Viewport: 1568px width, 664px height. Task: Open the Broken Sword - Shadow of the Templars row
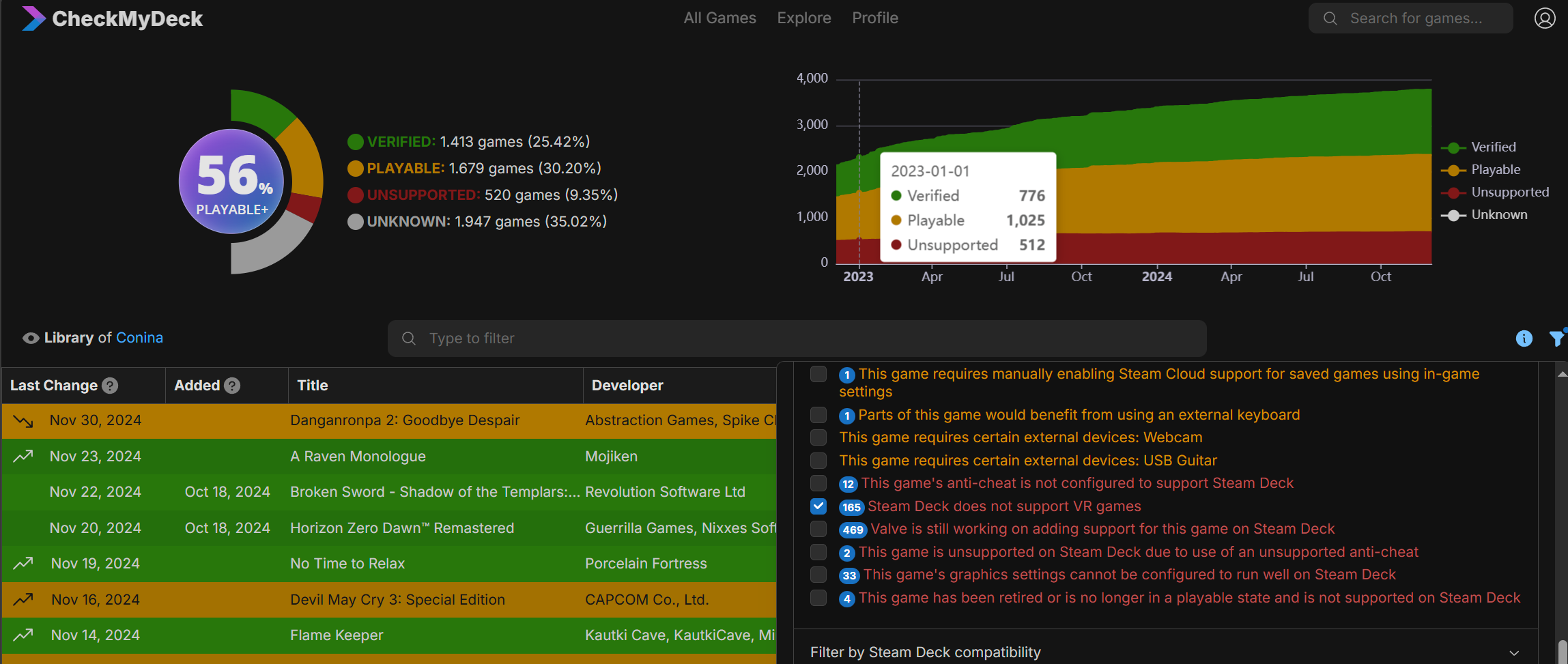[x=389, y=492]
